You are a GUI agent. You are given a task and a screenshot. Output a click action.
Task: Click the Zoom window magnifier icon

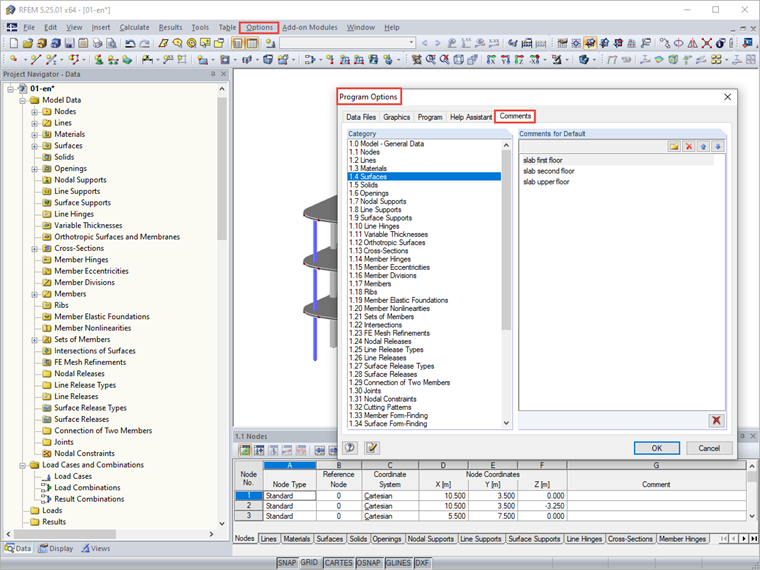tap(430, 59)
